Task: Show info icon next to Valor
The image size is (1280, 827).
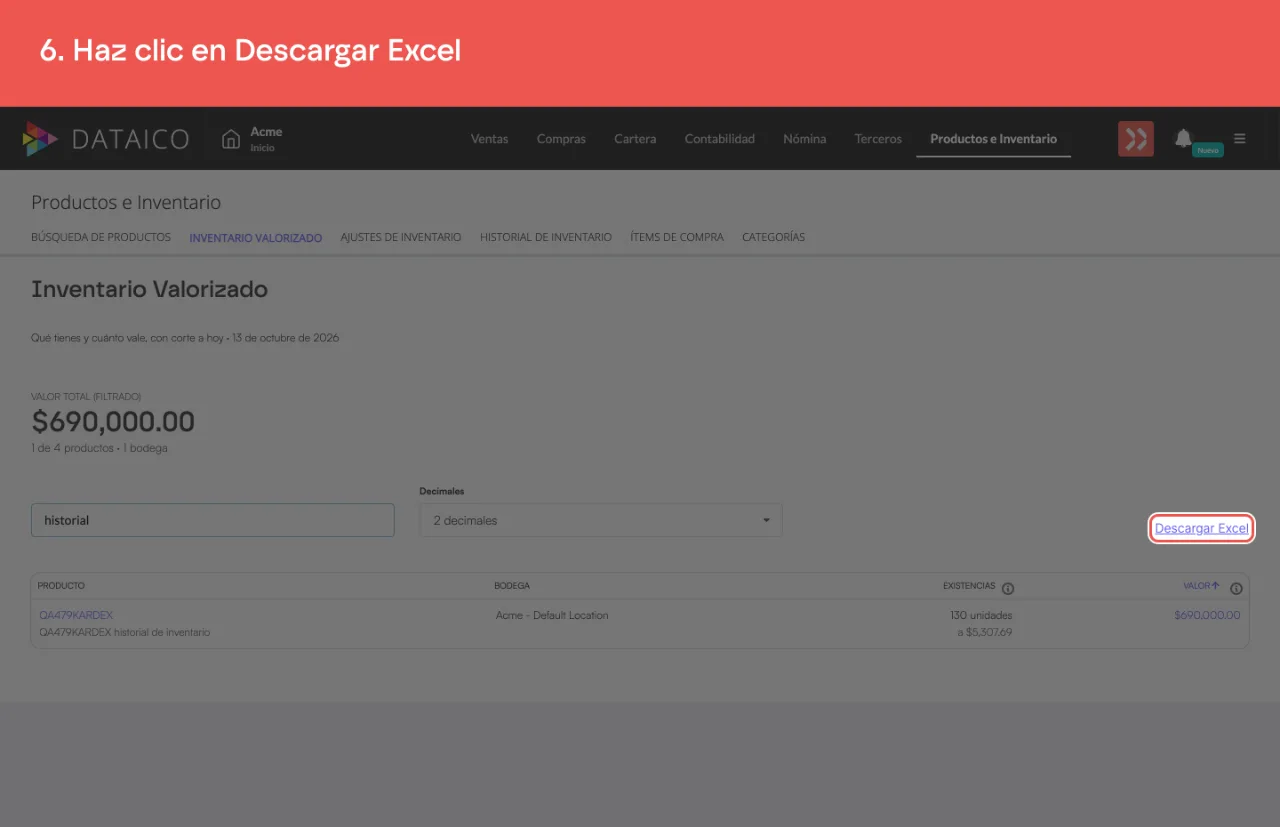Action: [x=1236, y=588]
